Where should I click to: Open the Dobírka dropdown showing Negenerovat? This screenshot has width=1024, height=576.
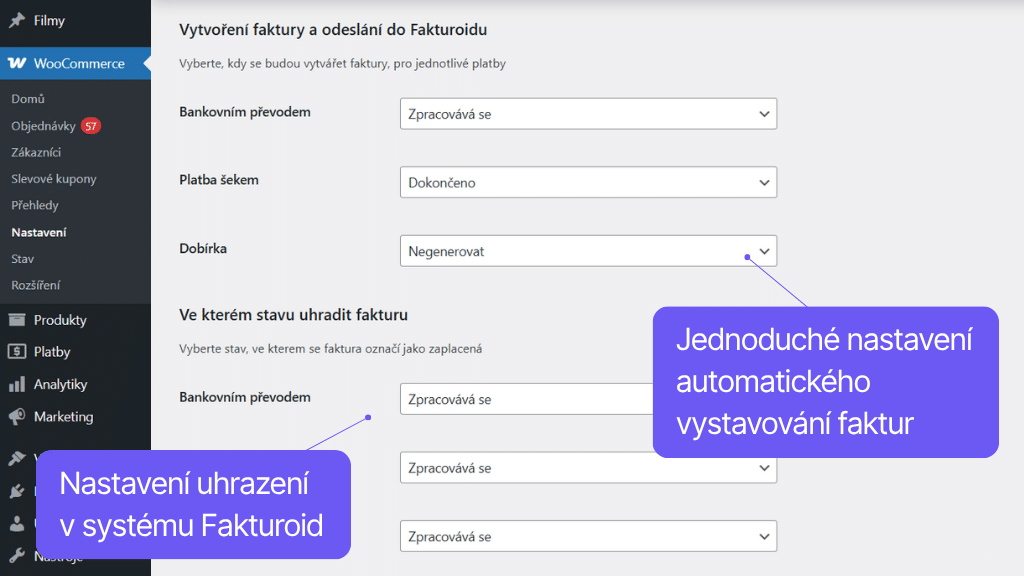(x=587, y=251)
